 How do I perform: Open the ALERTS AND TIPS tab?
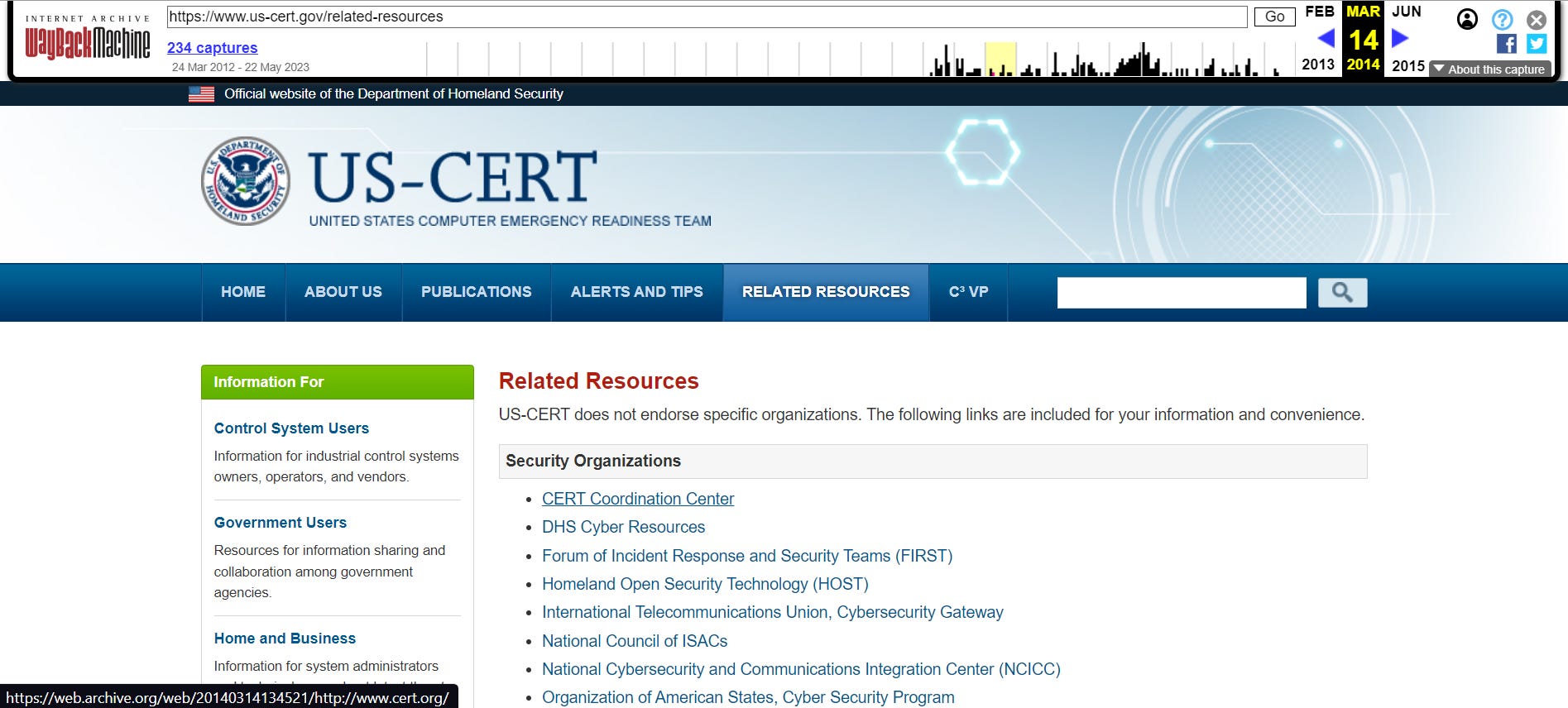(637, 292)
